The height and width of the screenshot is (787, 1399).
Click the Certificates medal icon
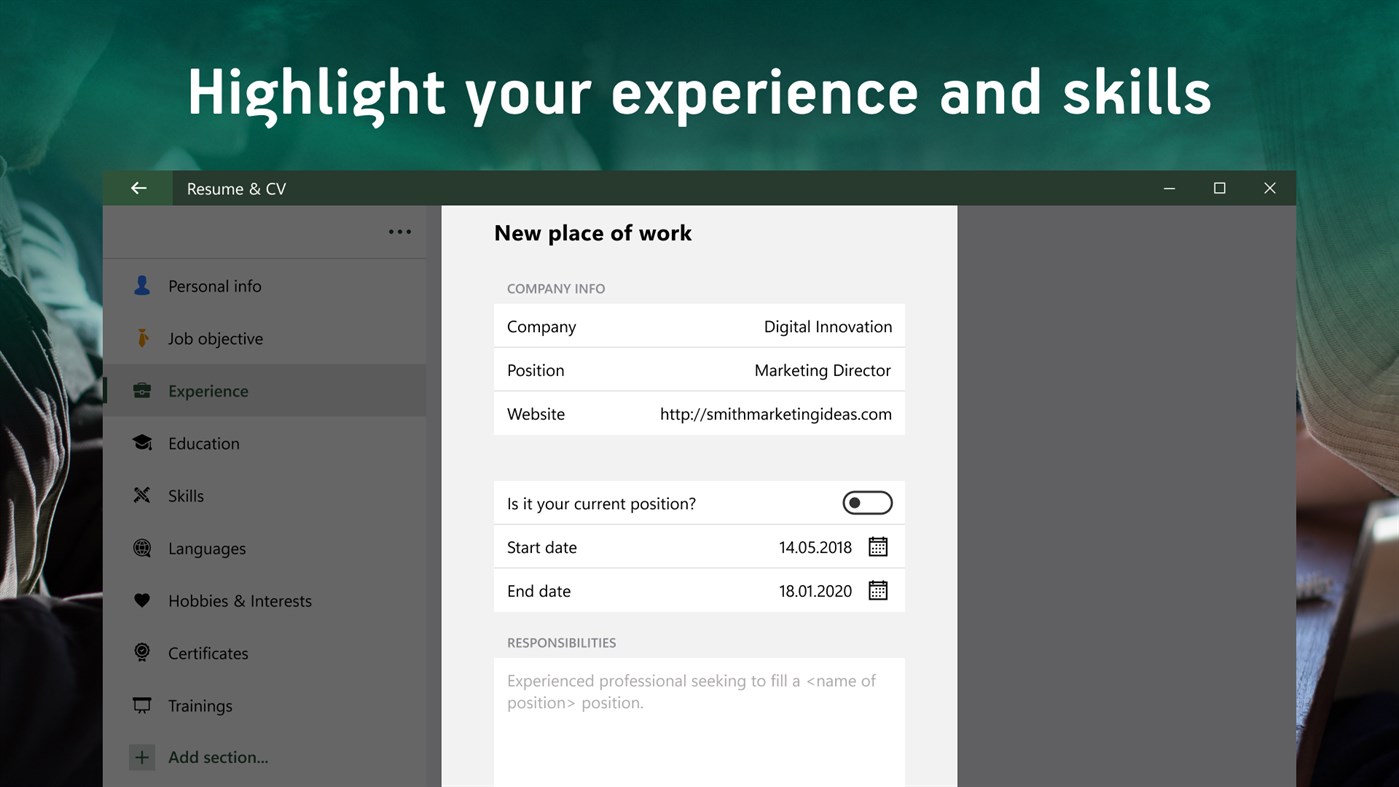pyautogui.click(x=141, y=653)
